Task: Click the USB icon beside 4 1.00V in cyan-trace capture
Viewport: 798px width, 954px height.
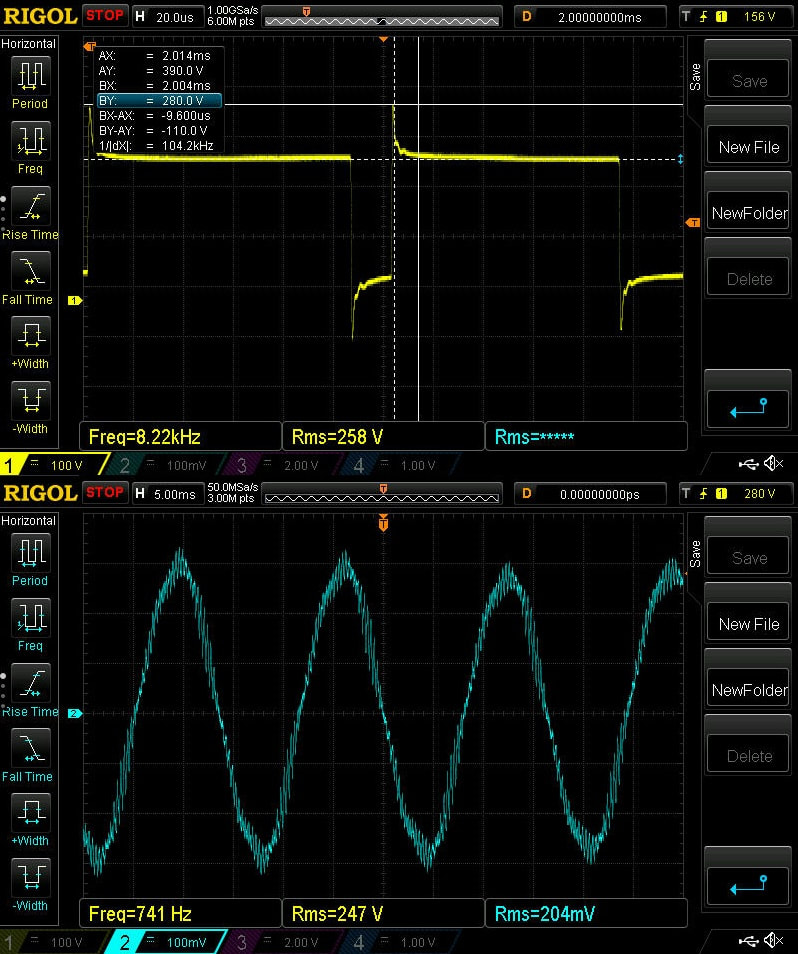Action: (x=748, y=942)
